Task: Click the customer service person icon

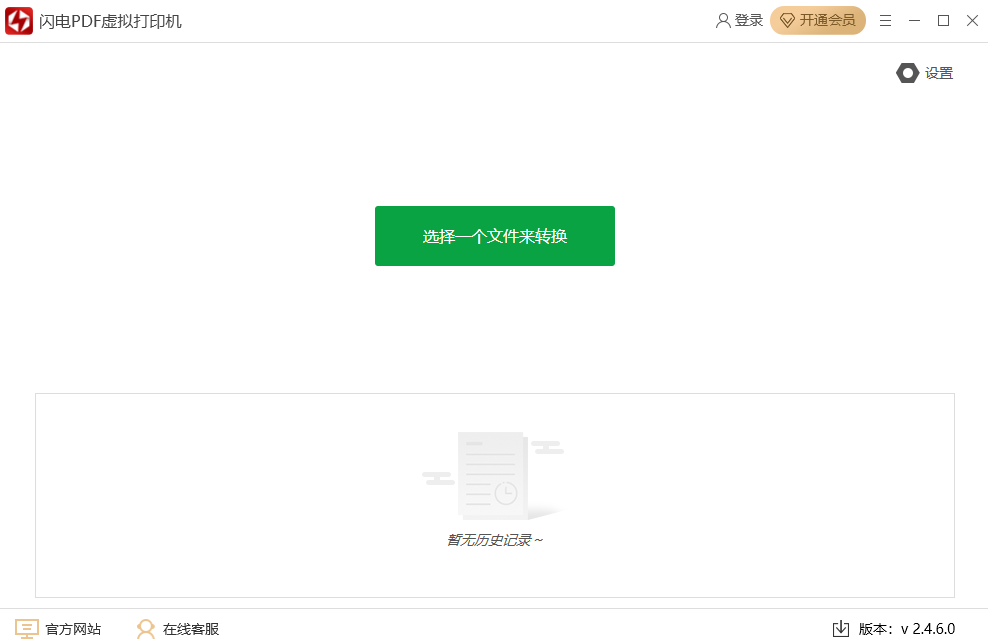Action: tap(146, 629)
